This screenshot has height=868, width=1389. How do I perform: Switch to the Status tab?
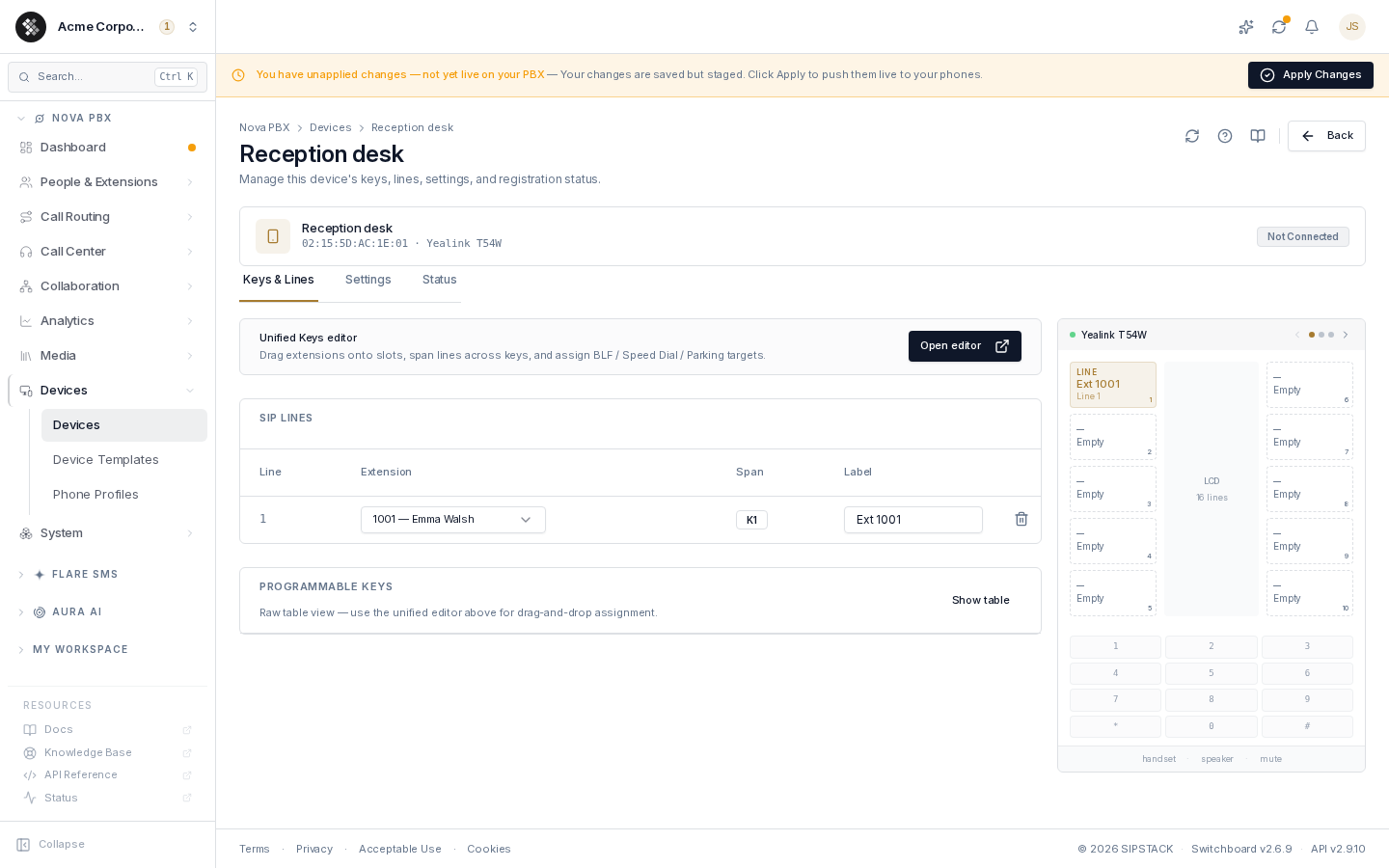439,280
